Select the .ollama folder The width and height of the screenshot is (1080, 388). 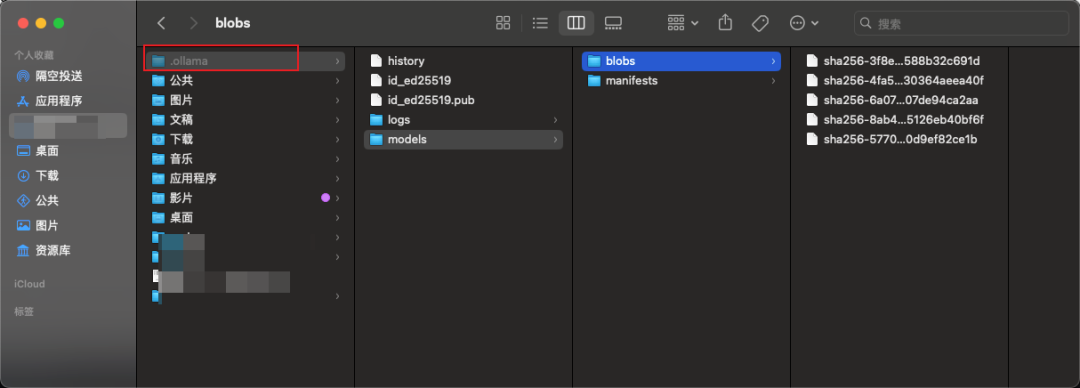point(246,61)
